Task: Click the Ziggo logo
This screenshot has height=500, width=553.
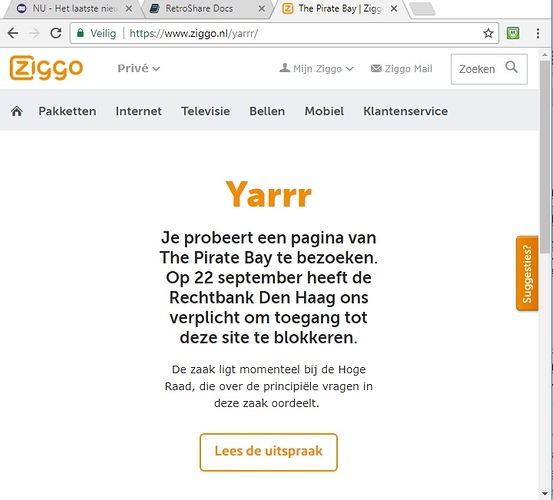Action: point(46,68)
